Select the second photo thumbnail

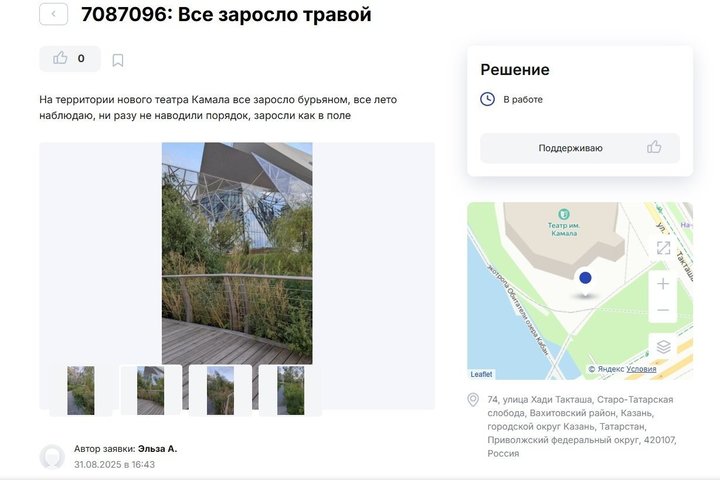coord(151,390)
